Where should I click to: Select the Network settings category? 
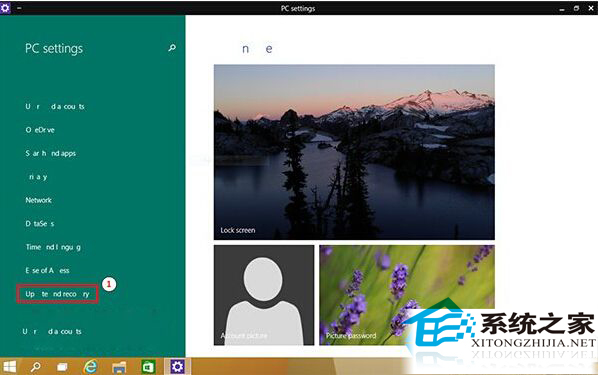39,200
